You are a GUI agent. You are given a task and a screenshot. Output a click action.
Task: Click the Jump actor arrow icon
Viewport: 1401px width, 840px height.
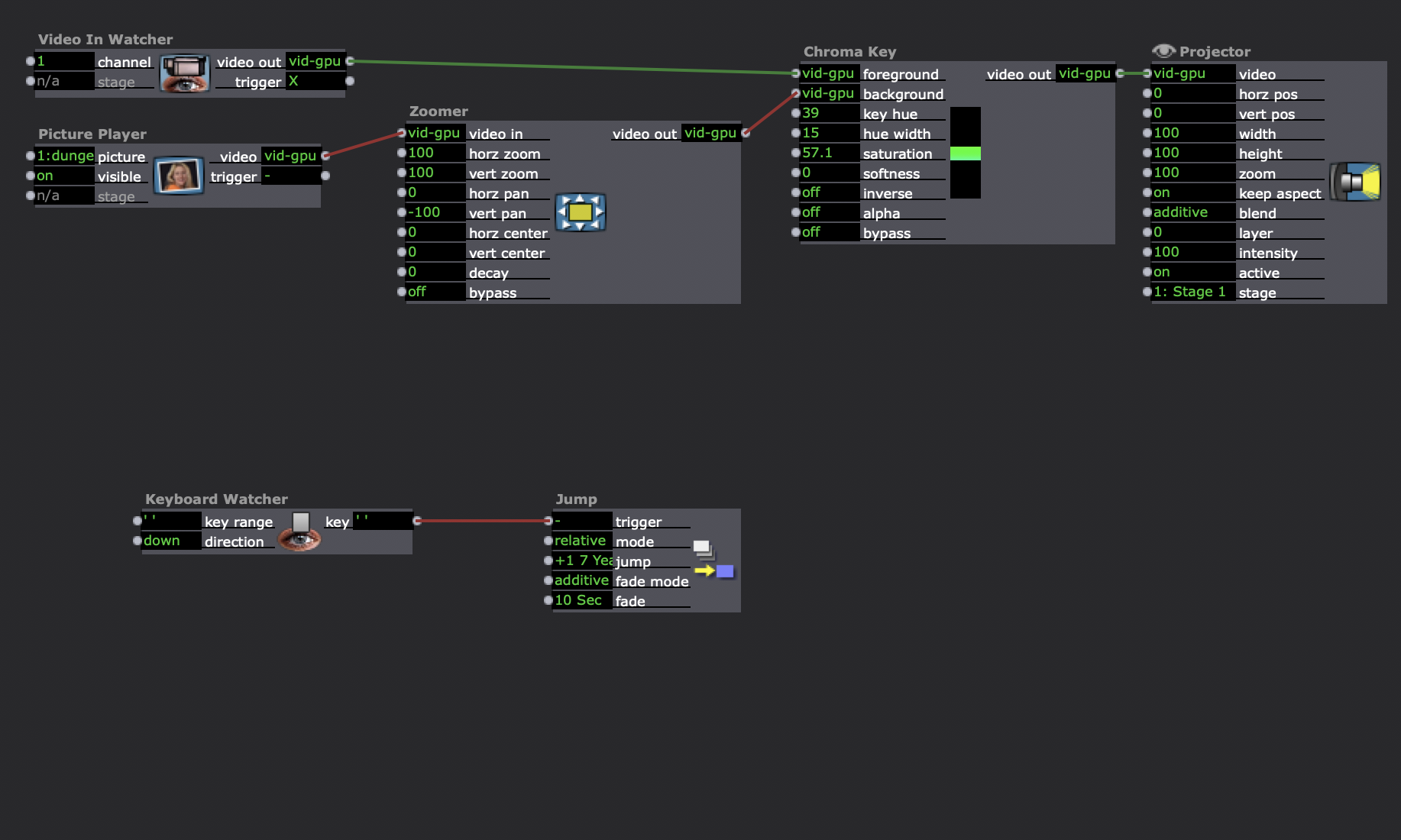(713, 561)
